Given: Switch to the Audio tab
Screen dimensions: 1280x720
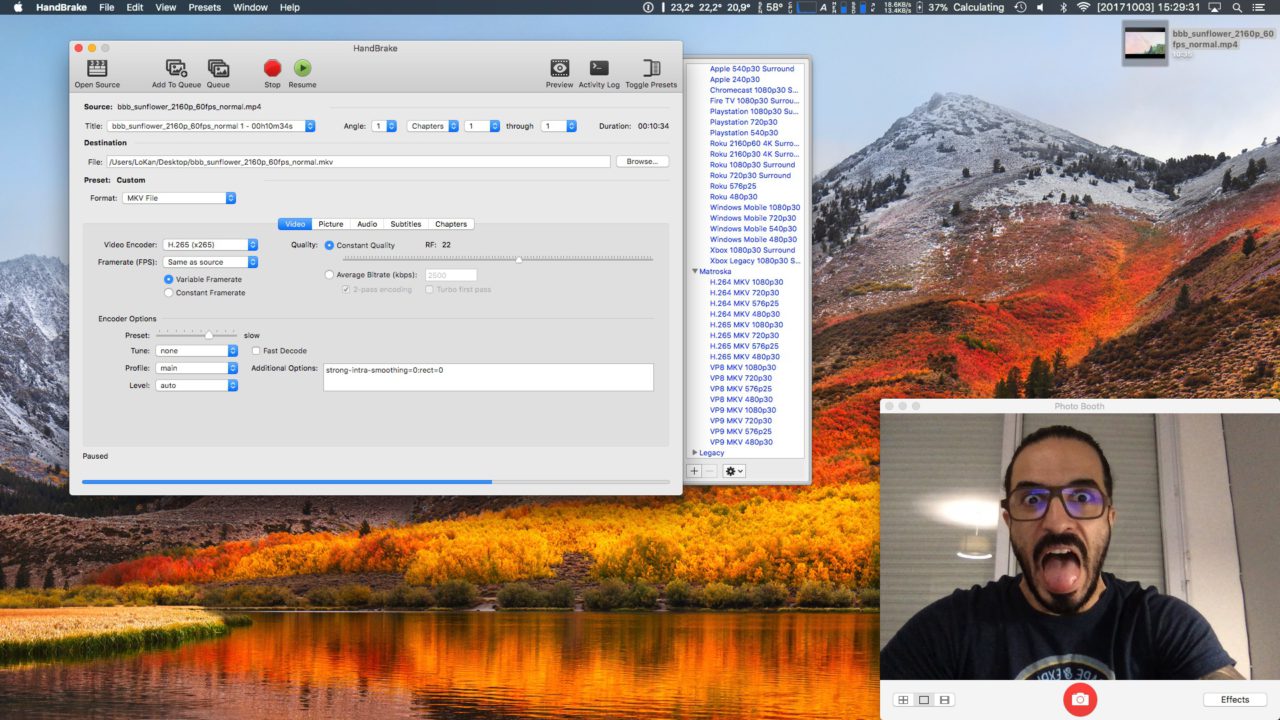Looking at the screenshot, I should coord(367,224).
